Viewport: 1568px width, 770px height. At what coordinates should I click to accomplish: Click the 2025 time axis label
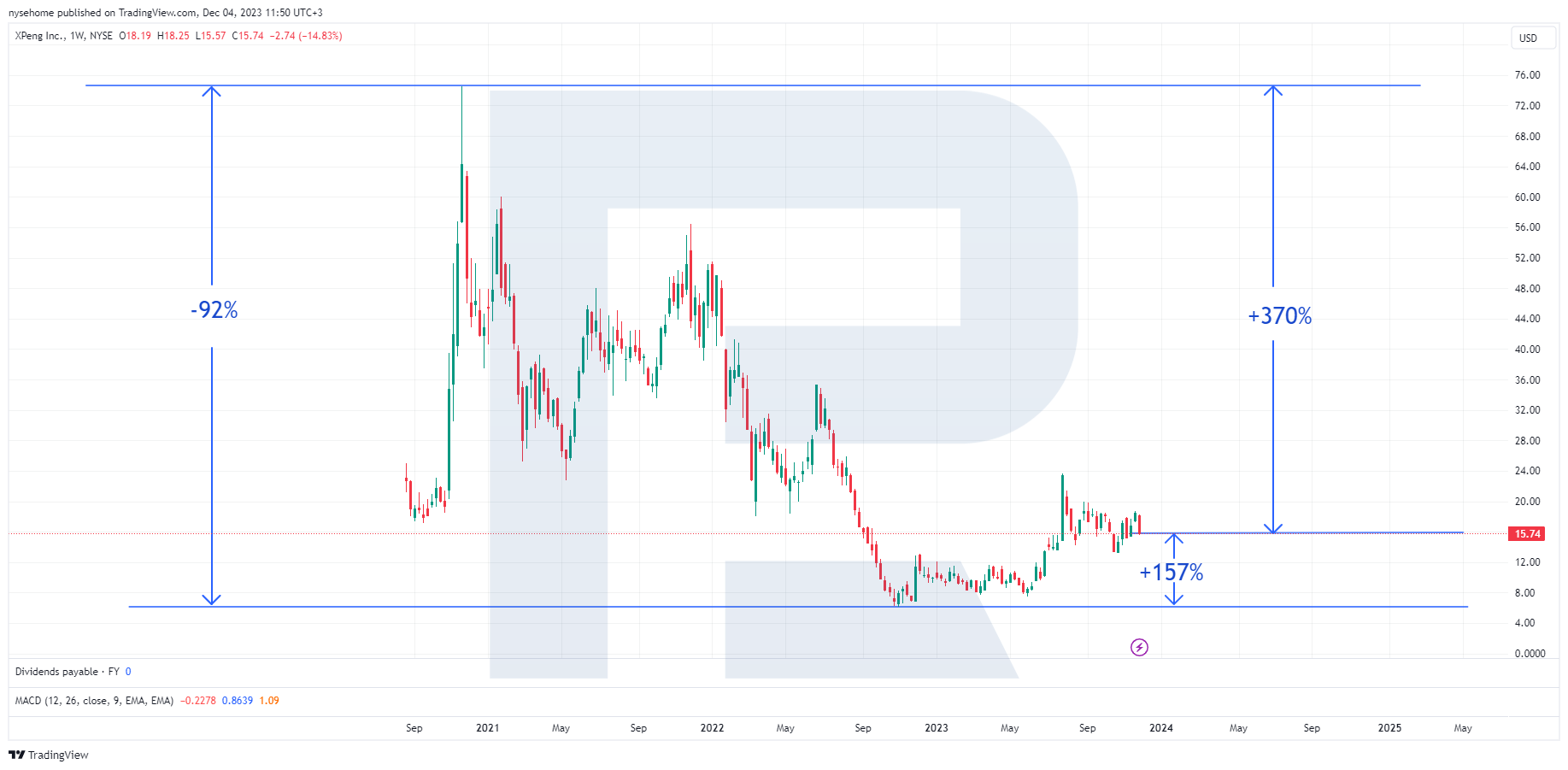coord(1389,728)
